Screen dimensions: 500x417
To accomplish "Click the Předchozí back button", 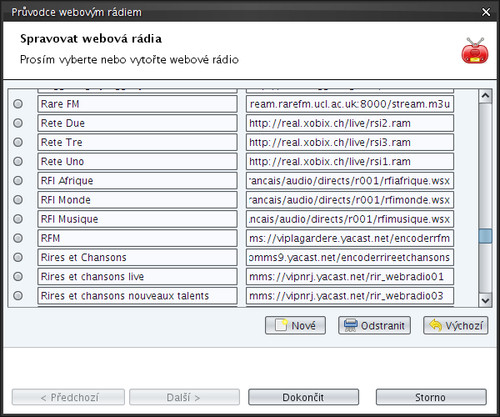I will coord(68,397).
